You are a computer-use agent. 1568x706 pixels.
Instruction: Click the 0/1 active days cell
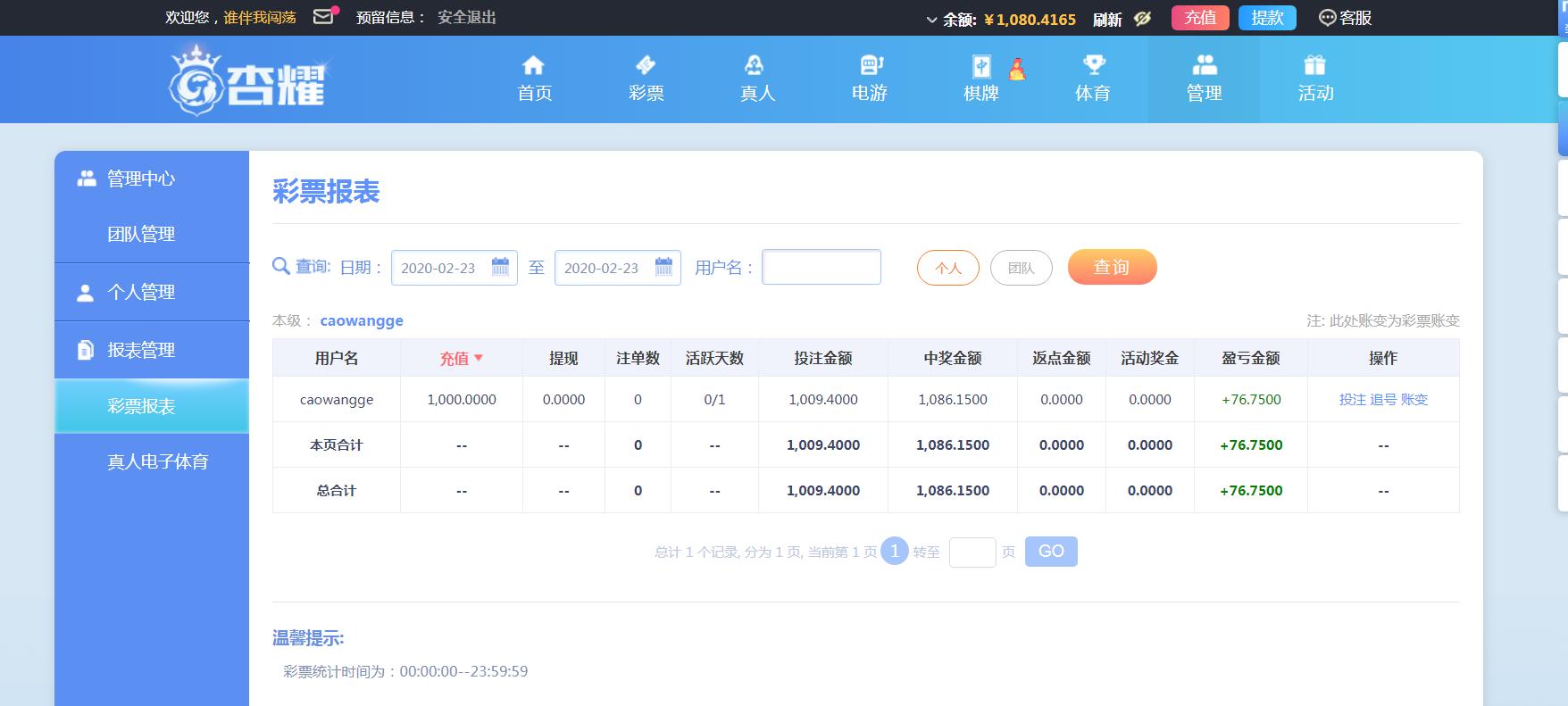[x=714, y=400]
